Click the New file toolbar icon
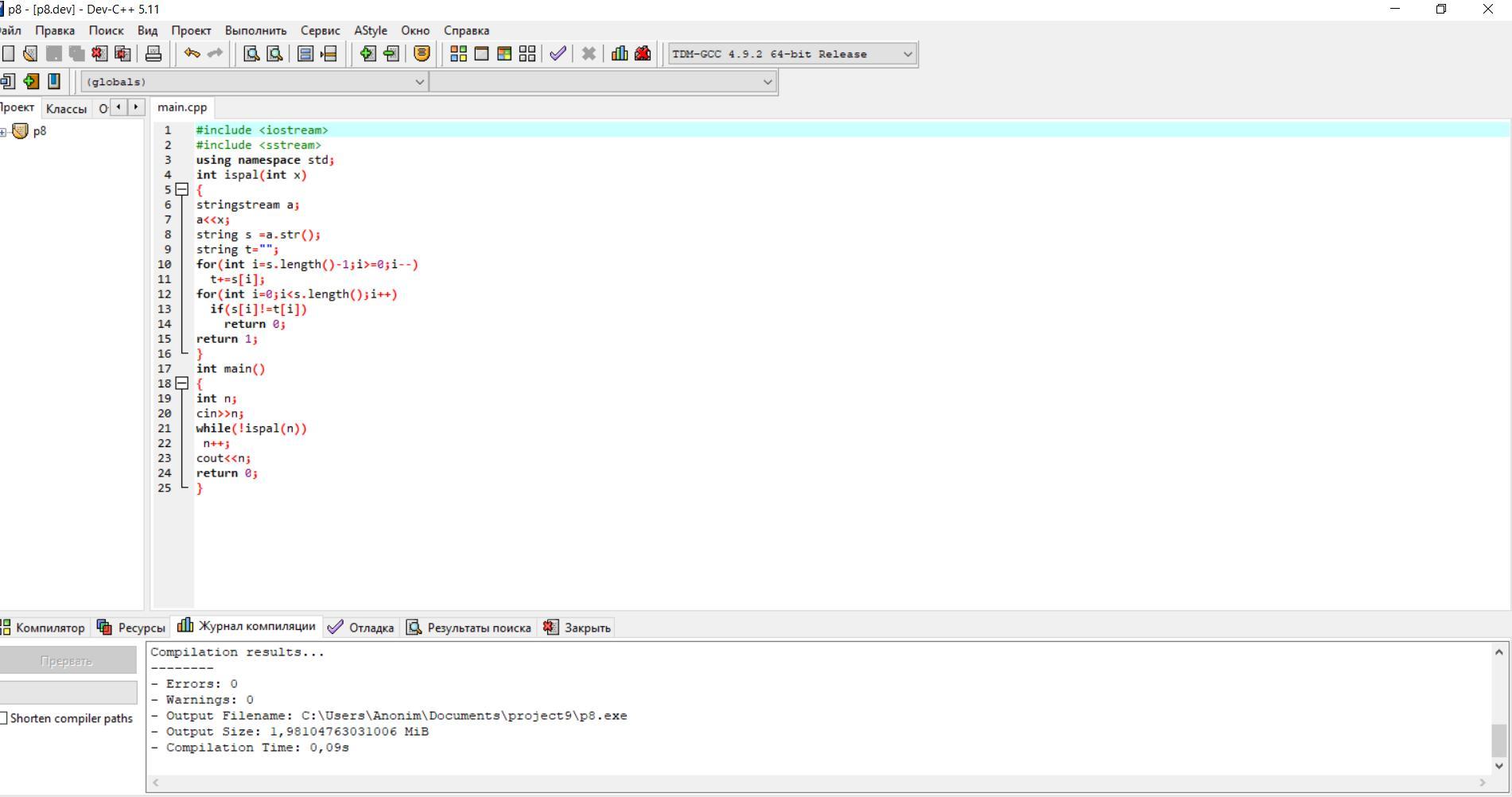This screenshot has width=1512, height=797. point(7,53)
